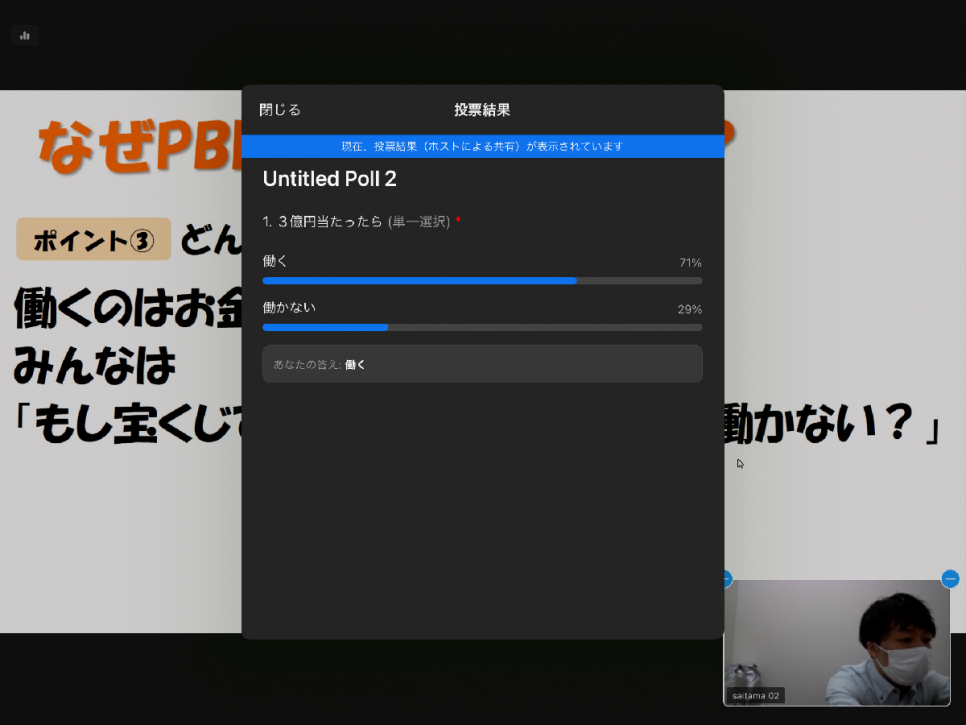Click the Untitled Poll 2 heading
This screenshot has width=966, height=725.
coord(330,179)
